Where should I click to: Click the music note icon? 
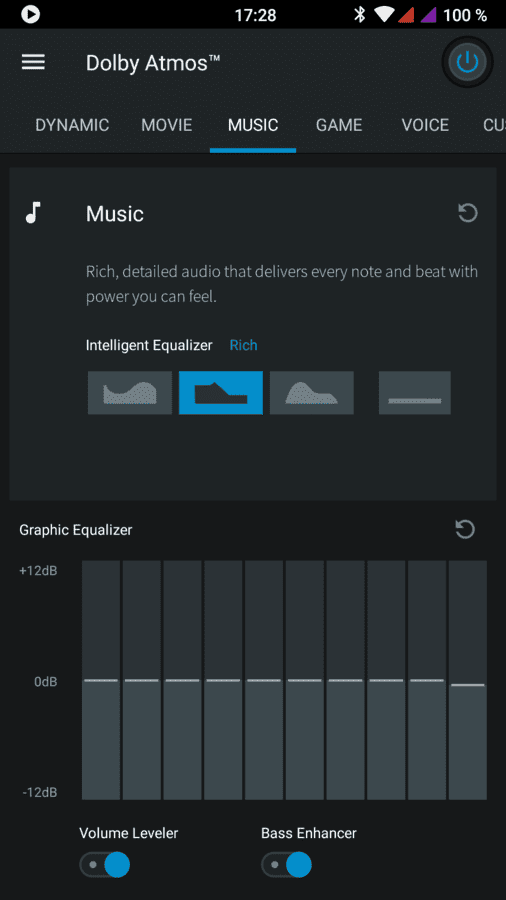click(x=33, y=212)
